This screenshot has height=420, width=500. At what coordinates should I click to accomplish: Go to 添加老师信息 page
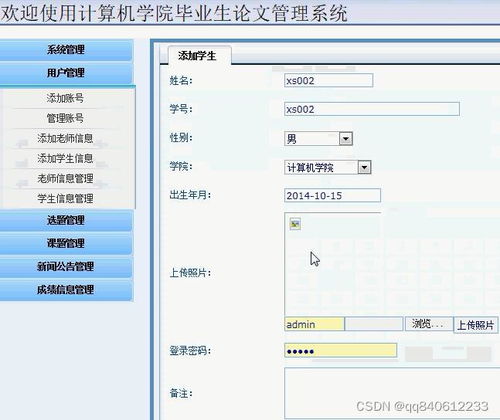(65, 138)
